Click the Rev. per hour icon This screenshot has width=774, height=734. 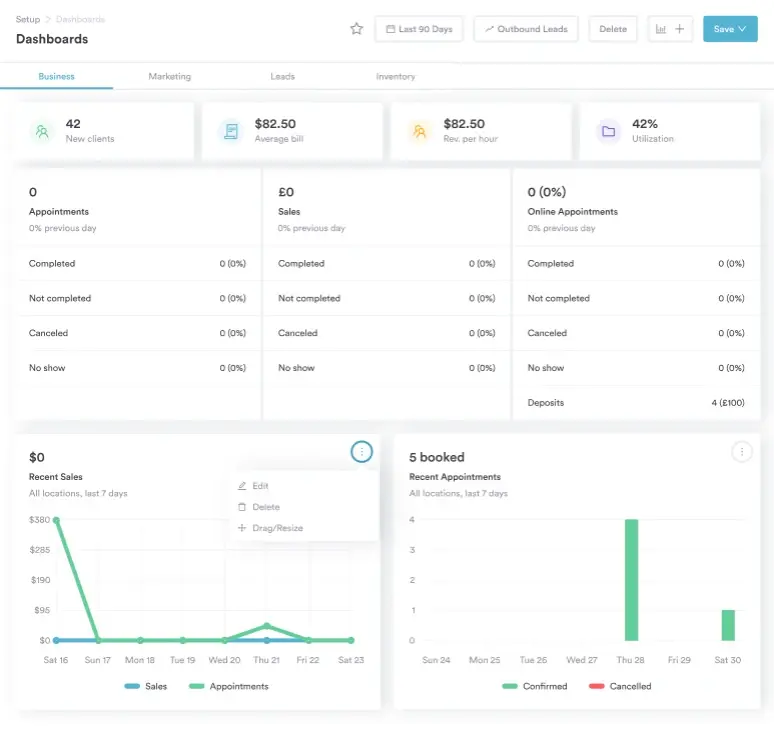[419, 131]
